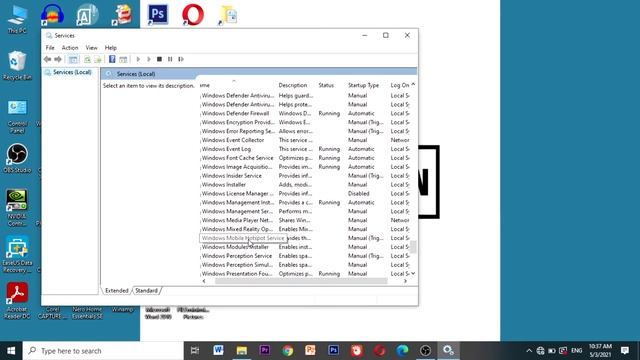640x360 pixels.
Task: Click the Stop Service square icon
Action: point(159,59)
